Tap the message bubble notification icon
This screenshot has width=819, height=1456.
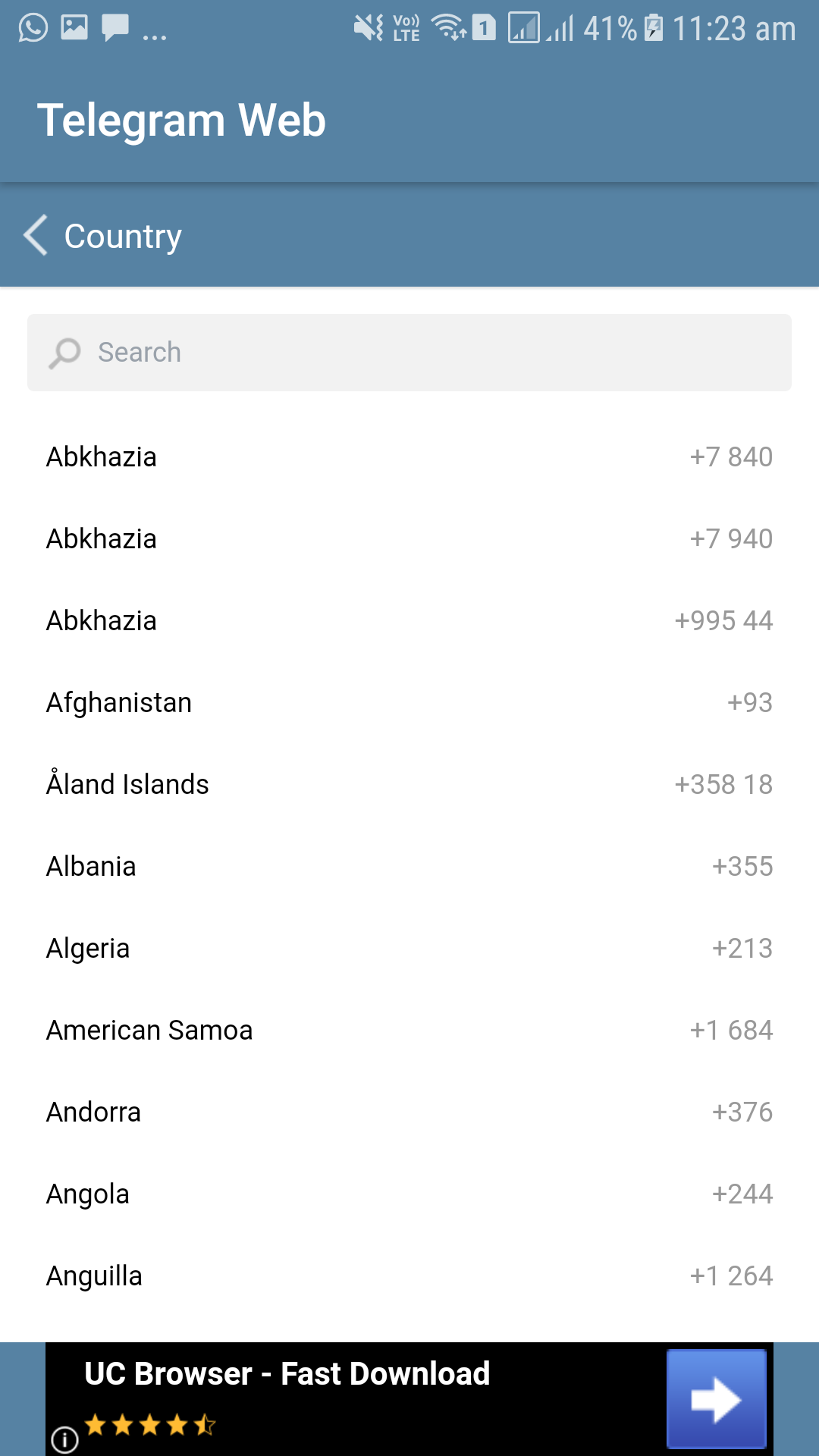pos(115,28)
